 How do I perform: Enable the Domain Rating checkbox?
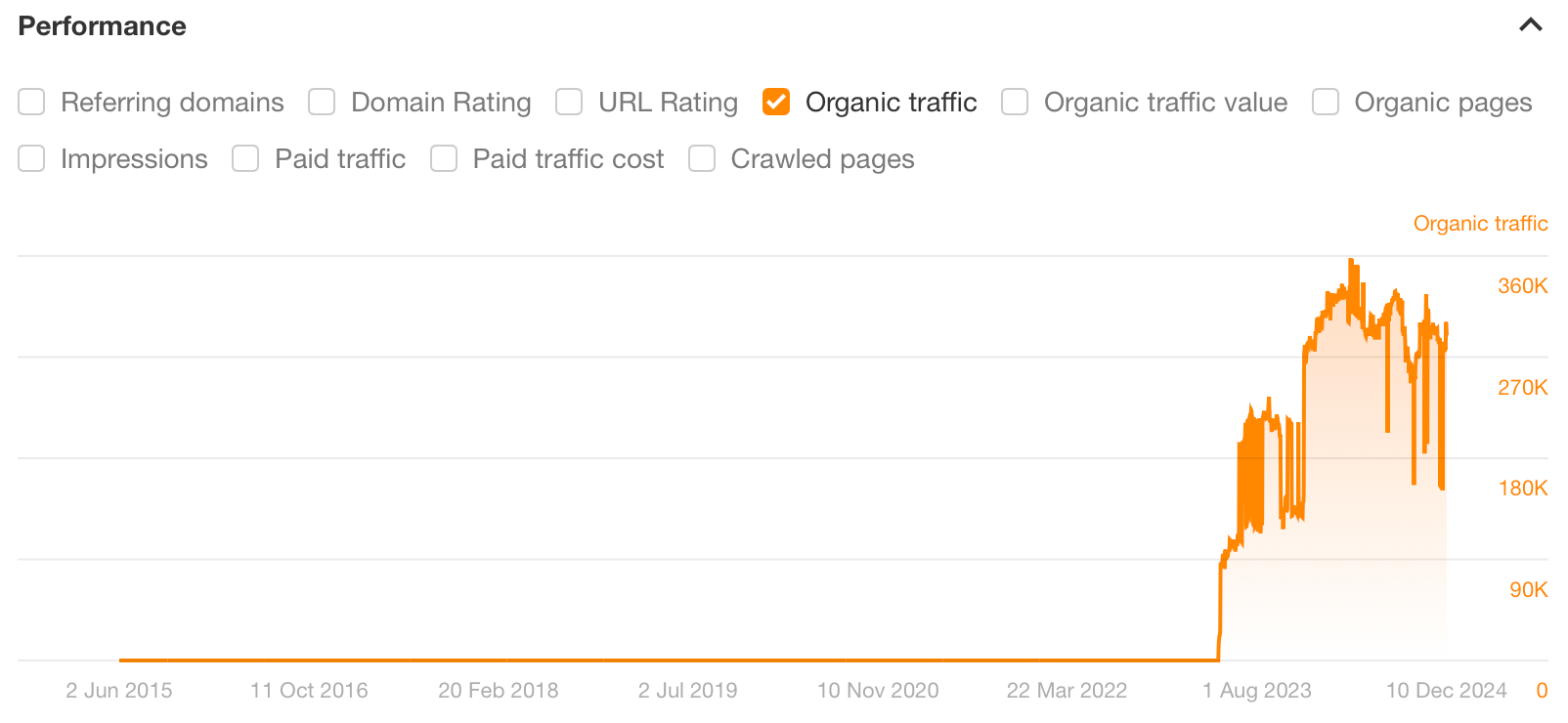point(321,102)
